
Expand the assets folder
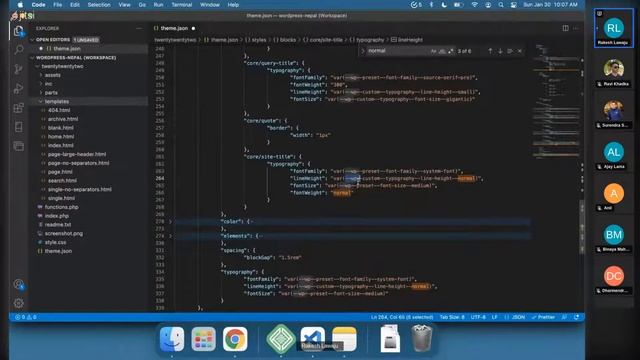(x=41, y=75)
